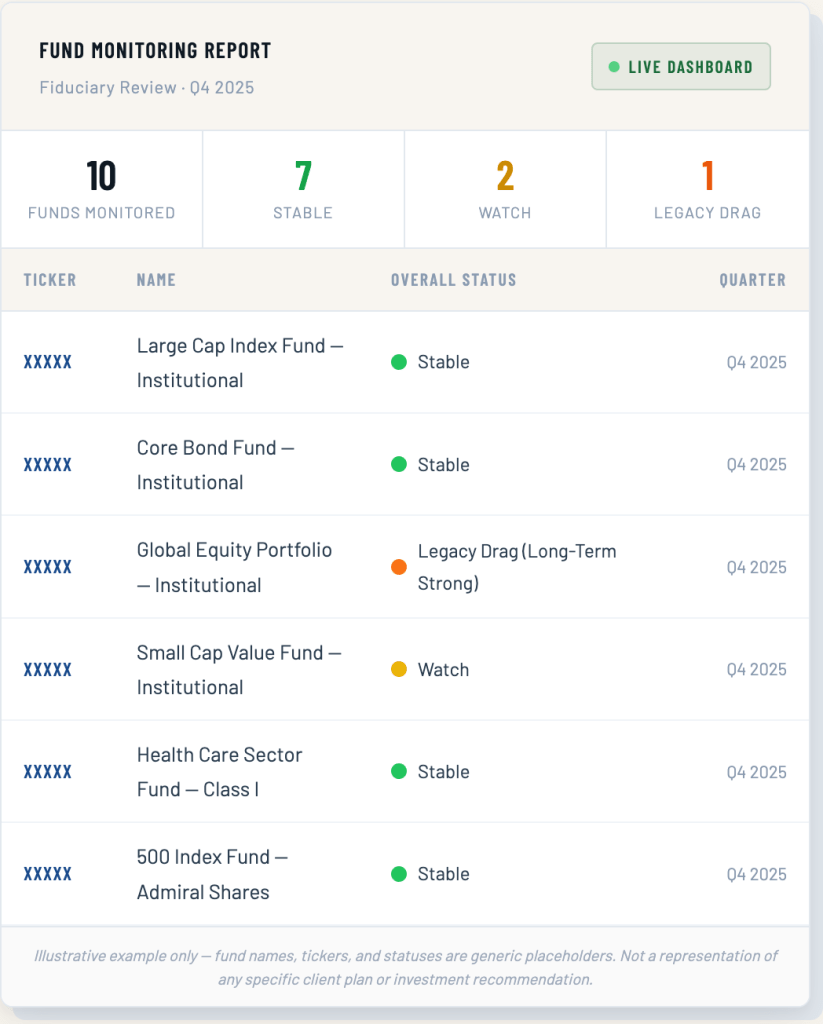Screen dimensions: 823x1024
Task: Click orange Legacy Drag status dot
Action: coord(399,567)
